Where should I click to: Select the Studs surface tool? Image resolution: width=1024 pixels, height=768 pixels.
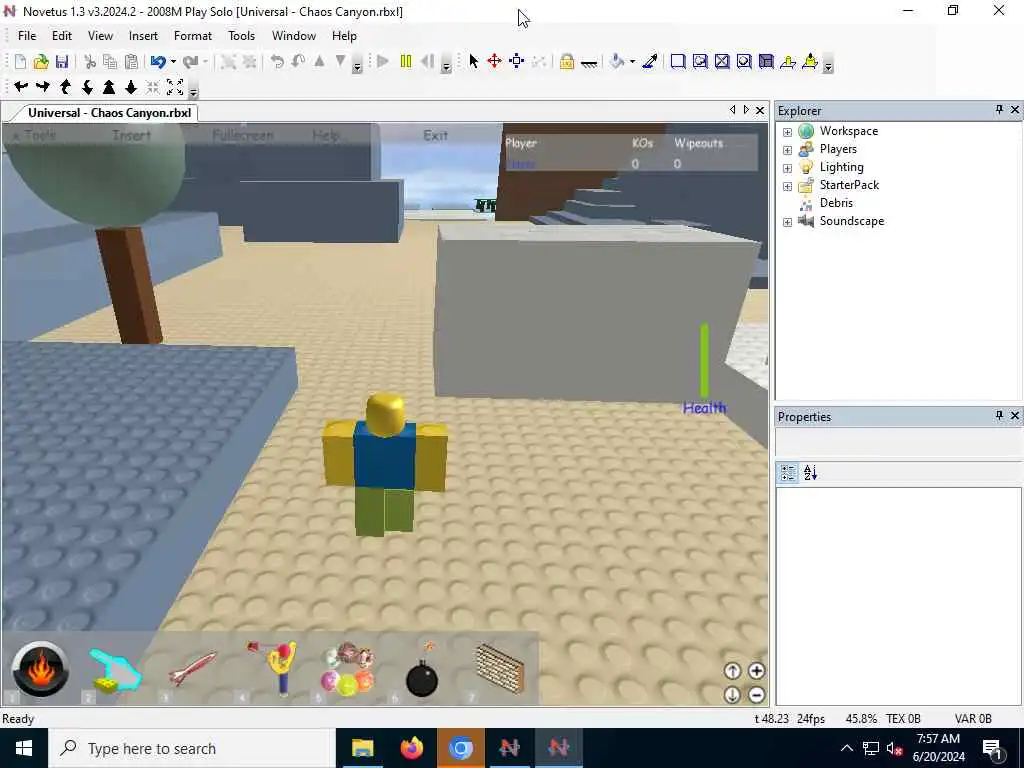pos(744,61)
